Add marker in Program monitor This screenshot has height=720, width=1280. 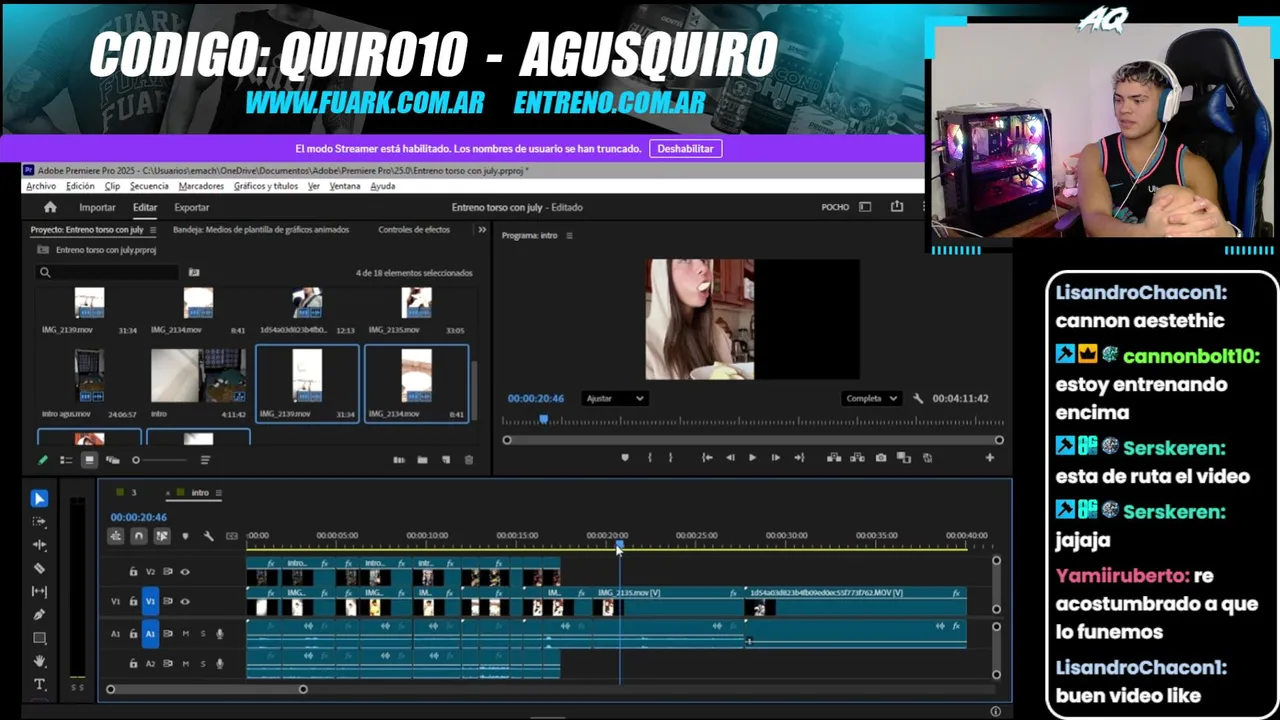[625, 457]
